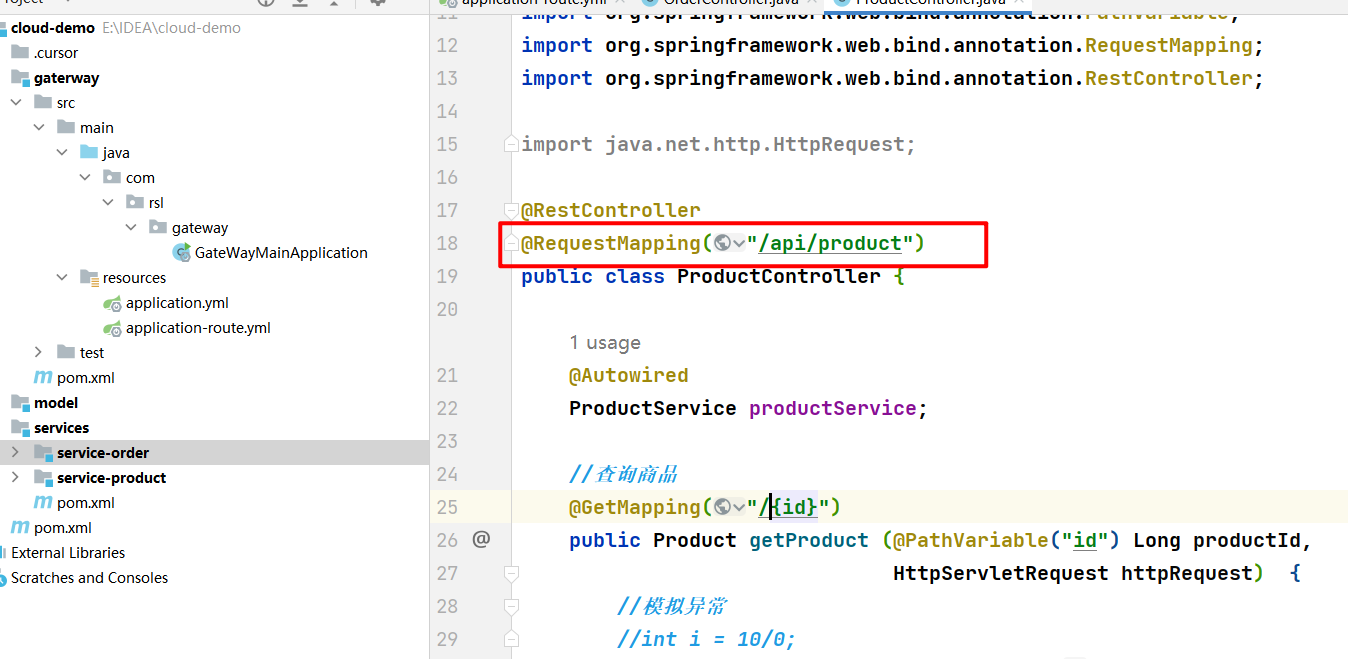1348x659 pixels.
Task: Collapse the rsl package chevron
Action: pyautogui.click(x=108, y=202)
